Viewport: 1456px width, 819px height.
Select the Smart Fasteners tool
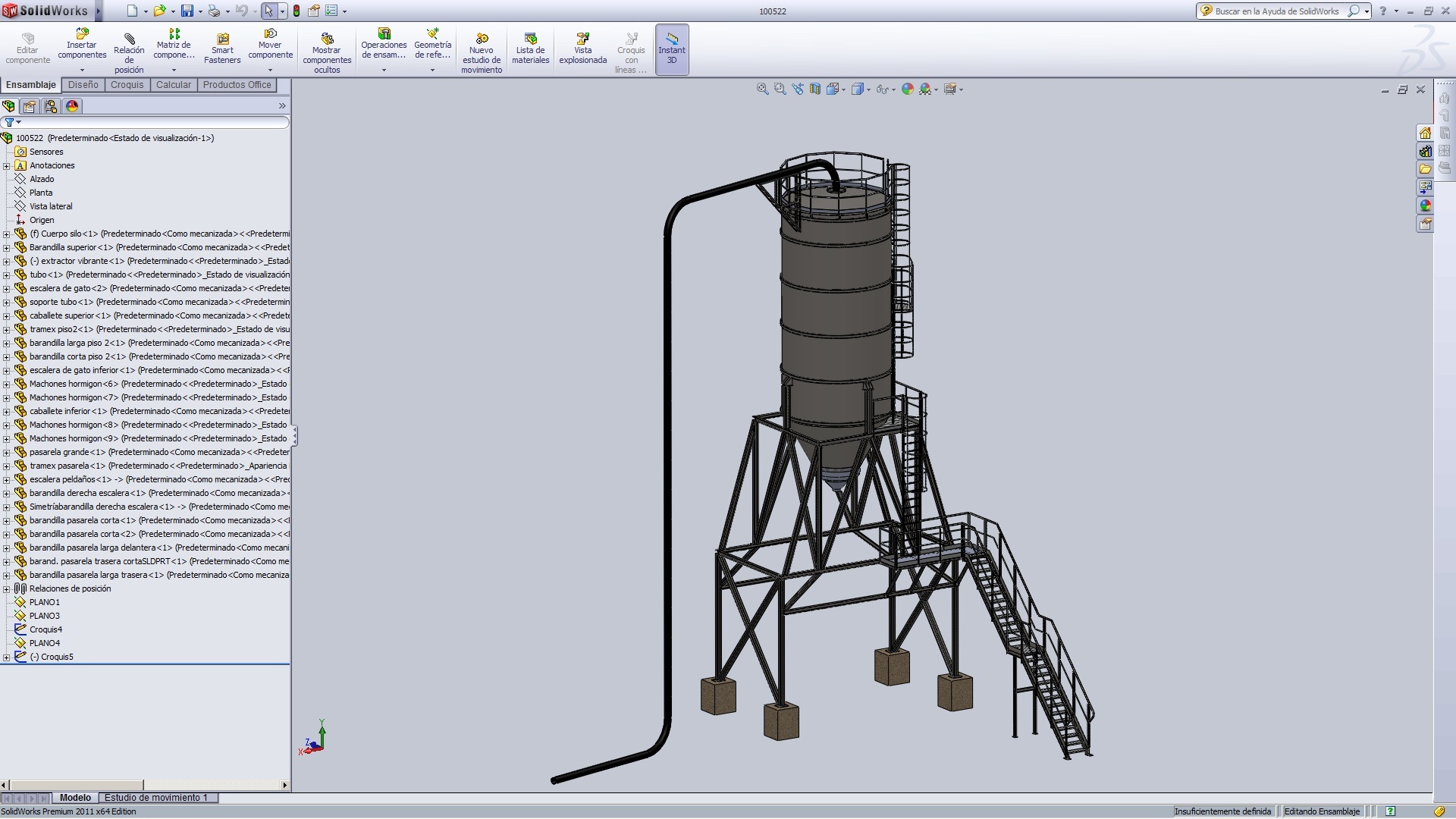pyautogui.click(x=222, y=39)
